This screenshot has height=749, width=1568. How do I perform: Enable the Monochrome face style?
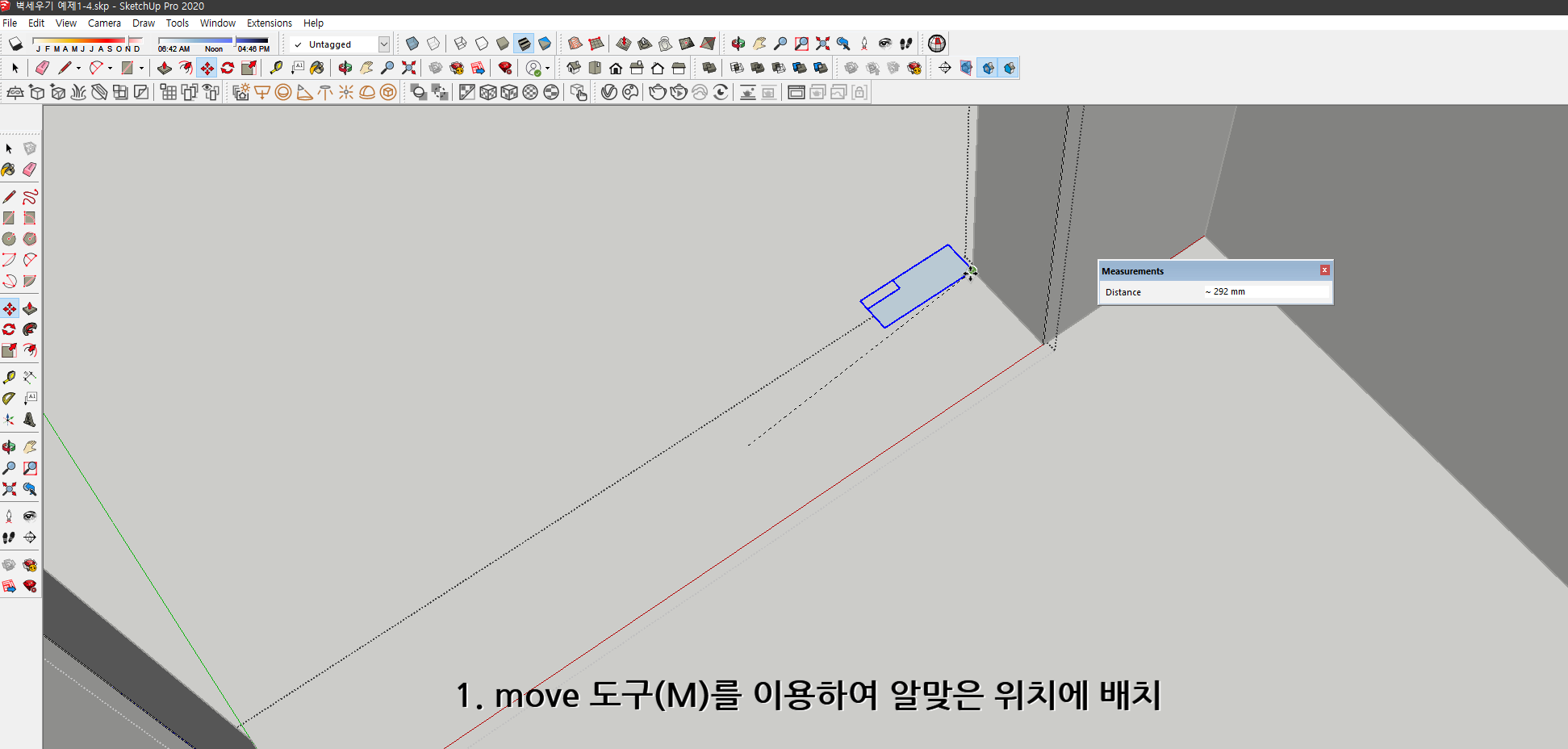coord(545,44)
